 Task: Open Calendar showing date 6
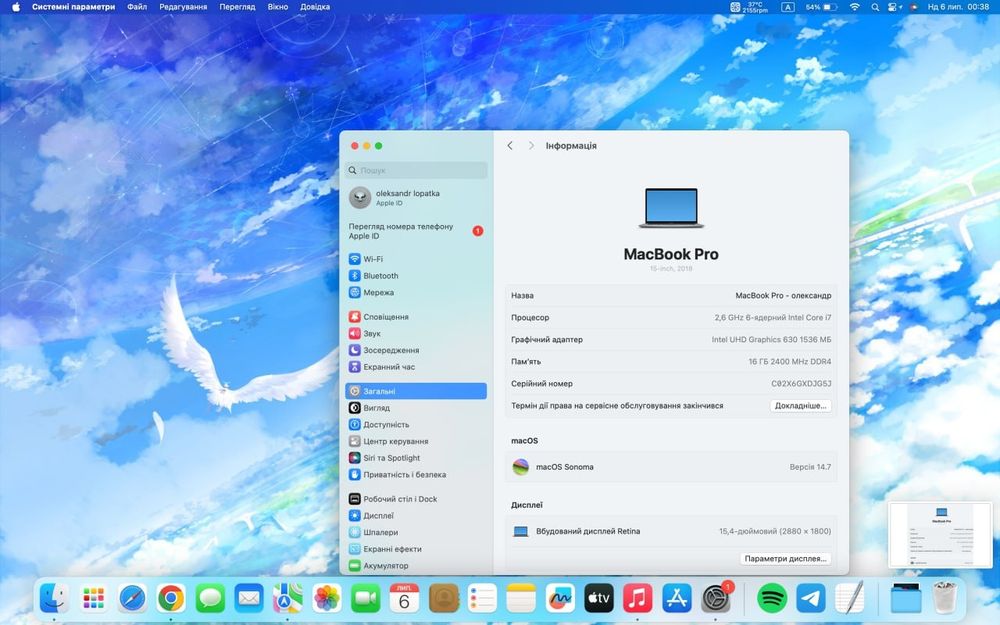pos(404,599)
